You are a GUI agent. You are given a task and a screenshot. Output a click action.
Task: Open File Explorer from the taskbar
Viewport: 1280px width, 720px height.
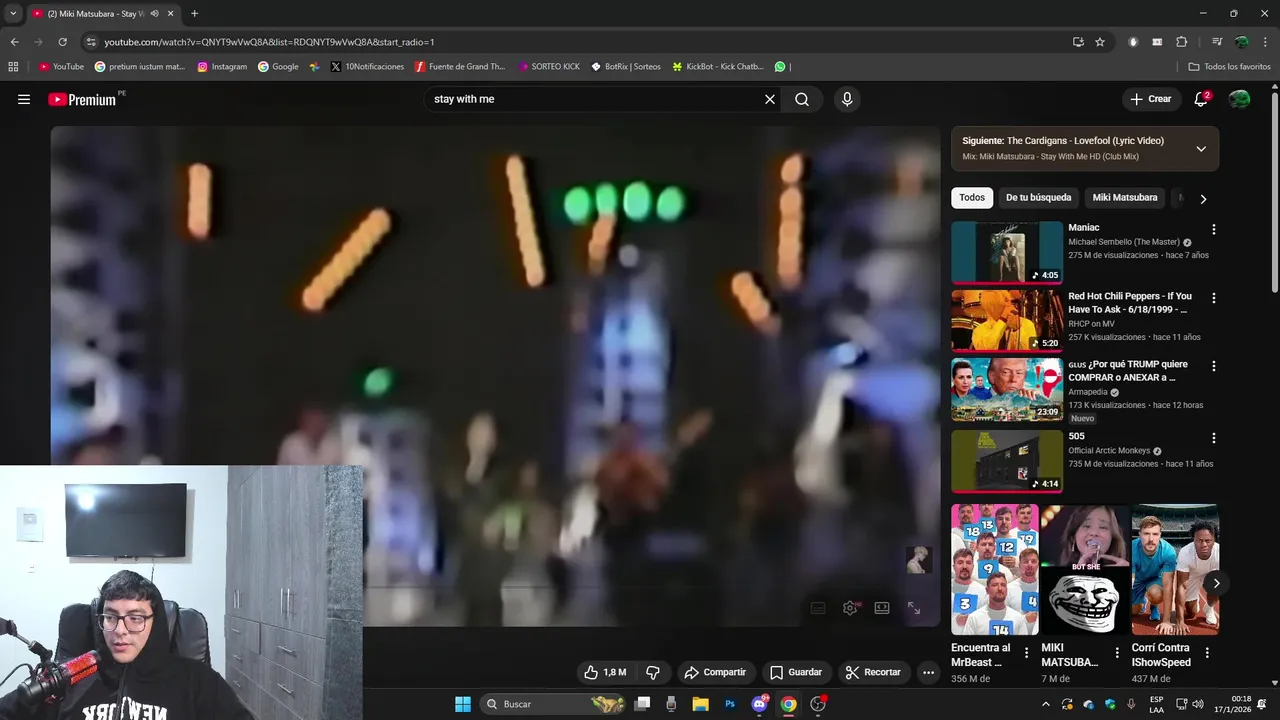click(x=700, y=704)
